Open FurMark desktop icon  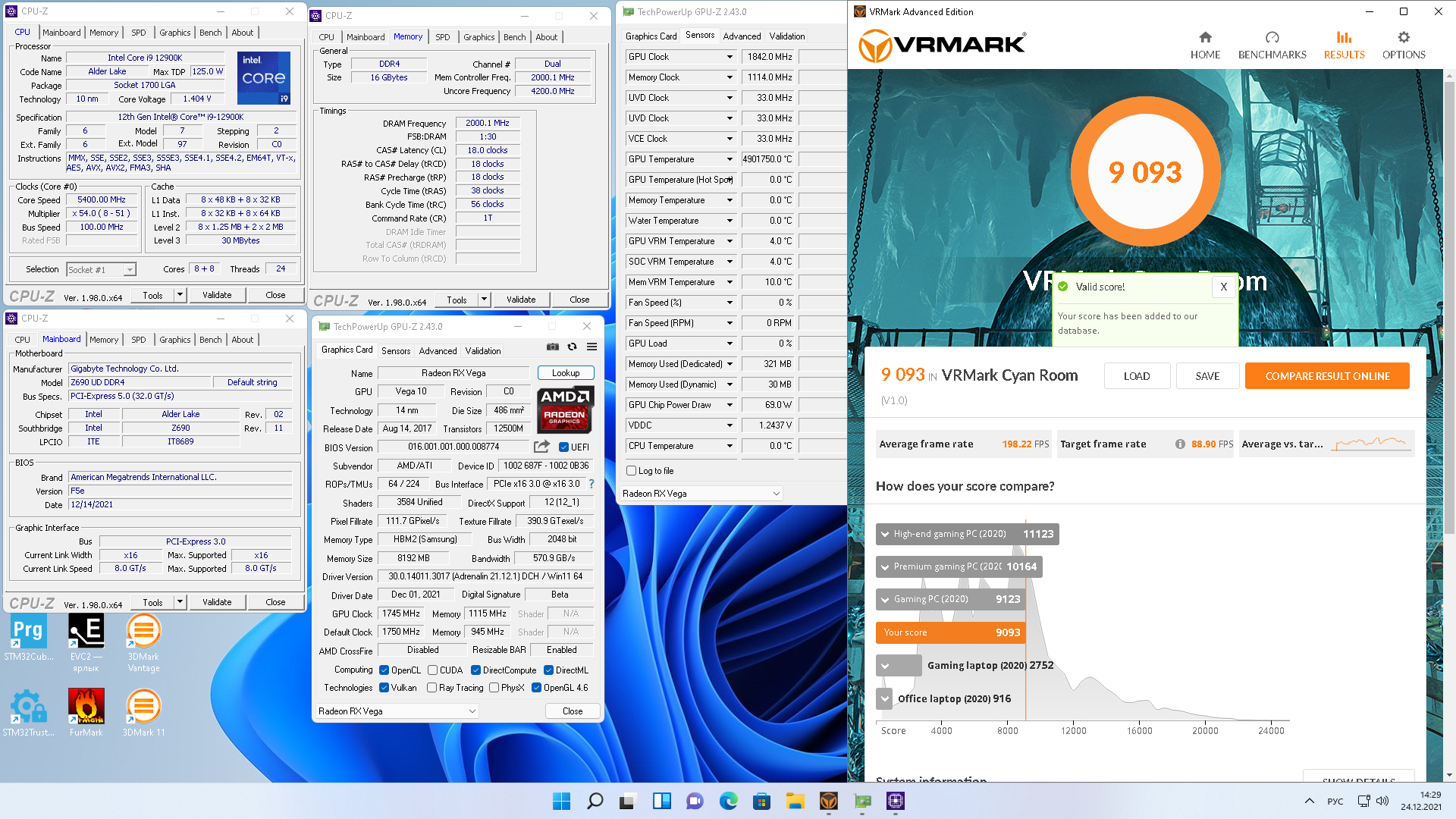click(x=86, y=713)
